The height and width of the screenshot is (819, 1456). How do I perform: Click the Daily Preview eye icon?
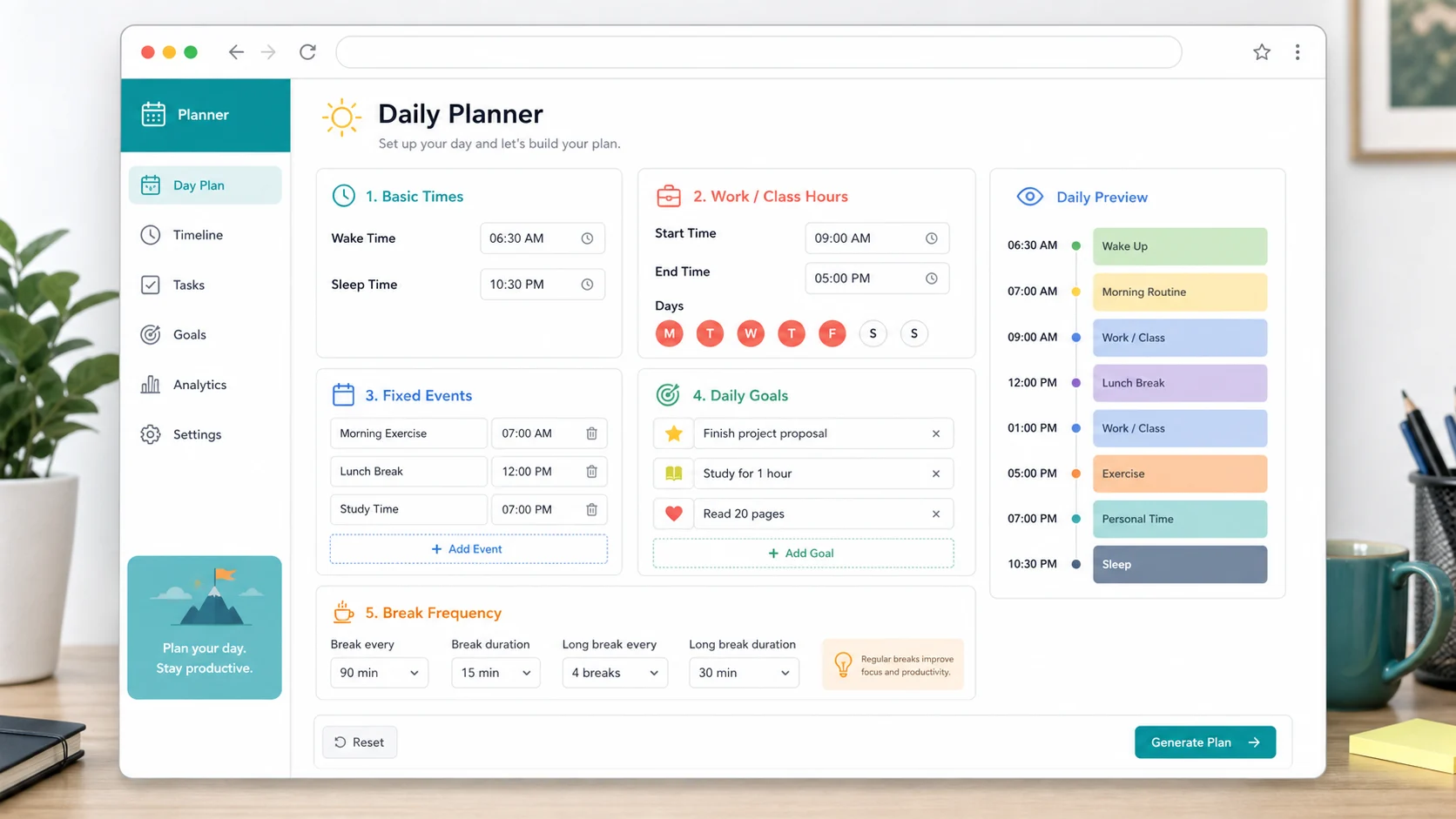coord(1030,197)
